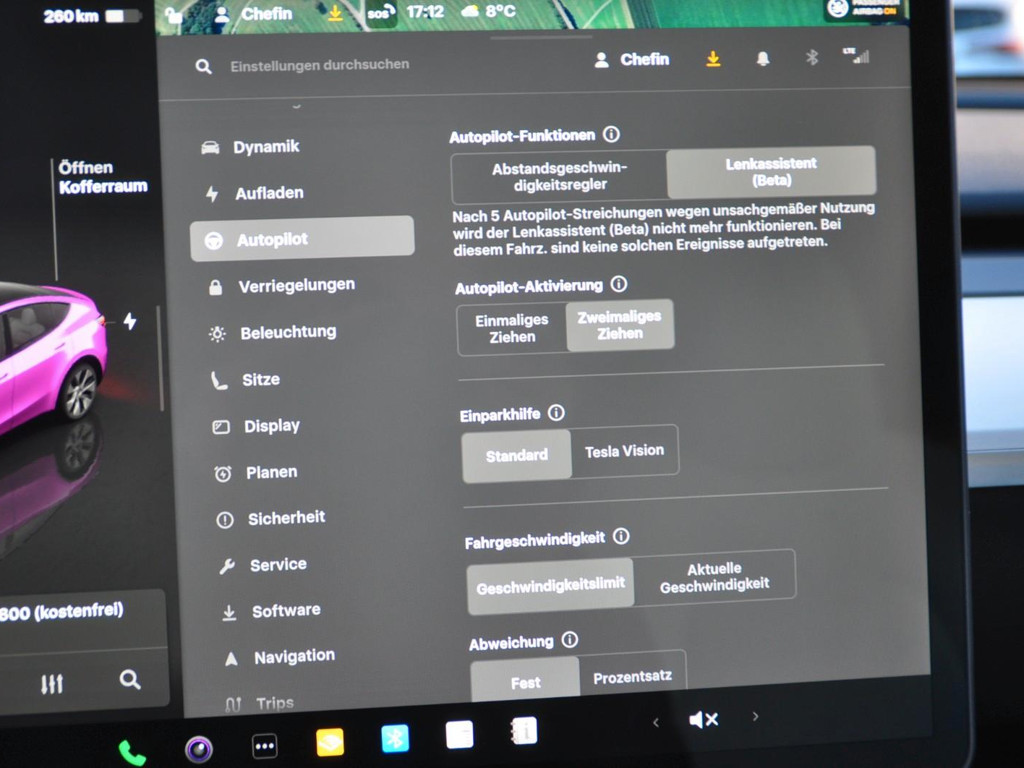
Task: Tap Öffnen Kofferraum to open trunk
Action: click(102, 177)
